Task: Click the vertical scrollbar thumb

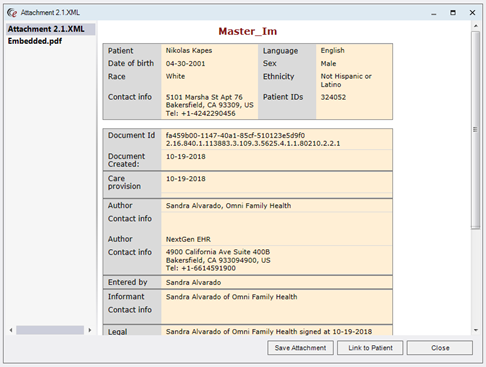Action: 476,130
